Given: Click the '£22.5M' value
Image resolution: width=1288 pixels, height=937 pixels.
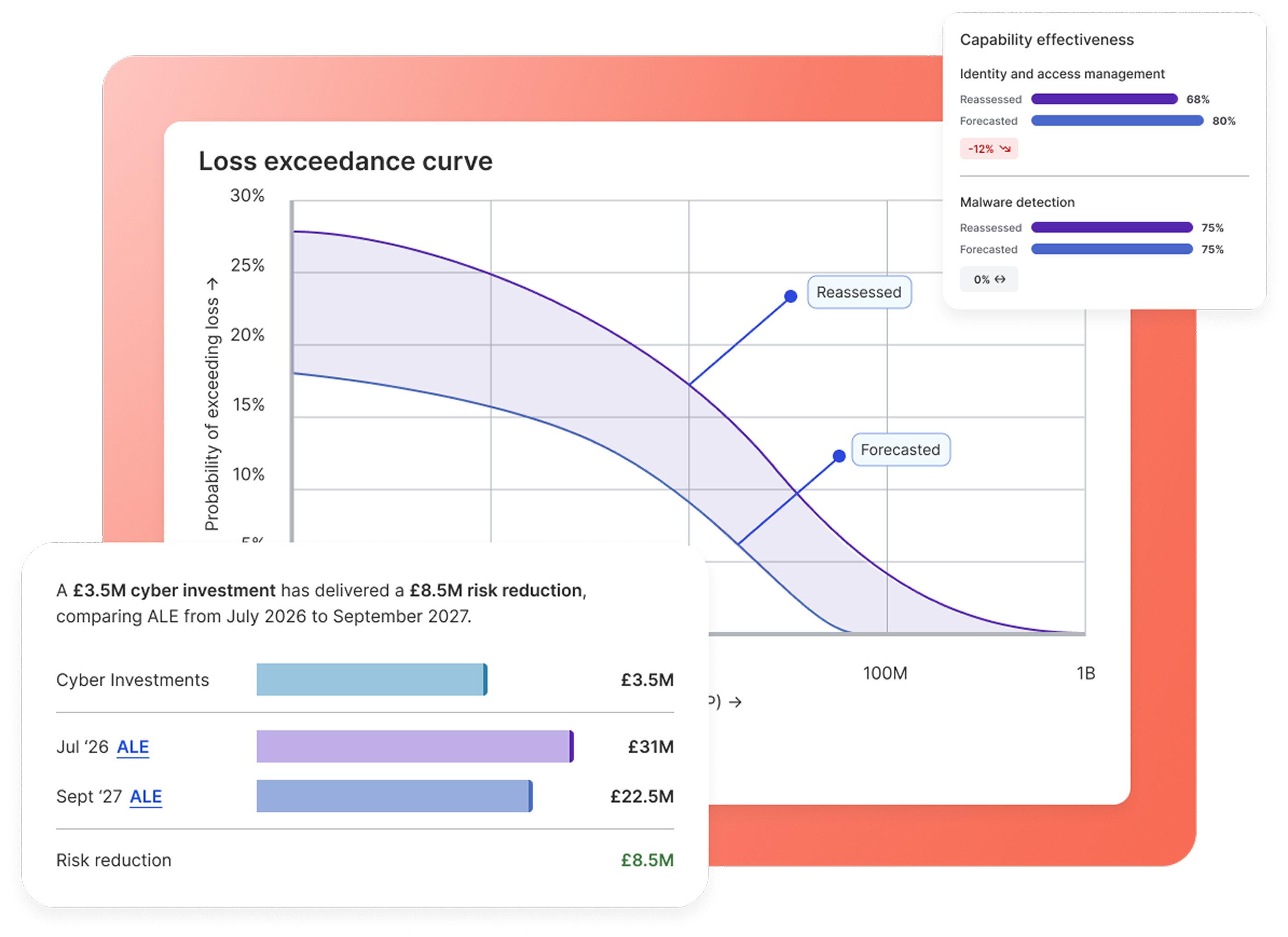Looking at the screenshot, I should point(642,797).
